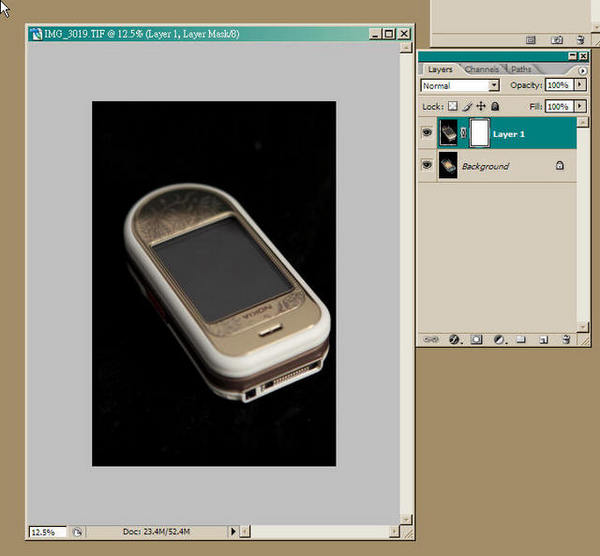This screenshot has width=600, height=556.
Task: Open the Layers panel flyout menu arrow
Action: coord(582,71)
